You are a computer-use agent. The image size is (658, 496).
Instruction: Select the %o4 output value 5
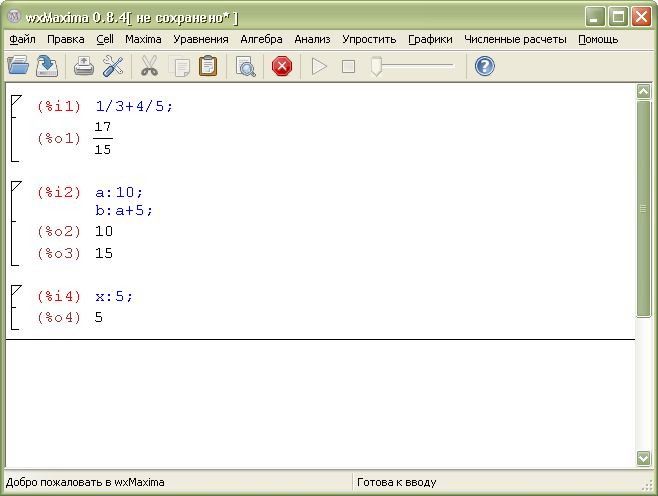[99, 317]
